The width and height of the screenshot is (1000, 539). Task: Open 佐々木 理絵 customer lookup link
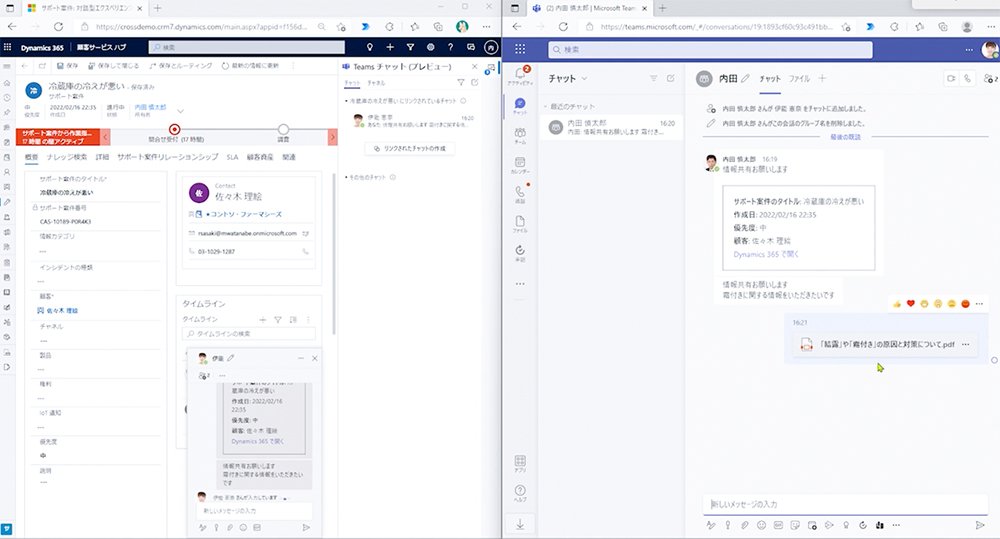(62, 311)
